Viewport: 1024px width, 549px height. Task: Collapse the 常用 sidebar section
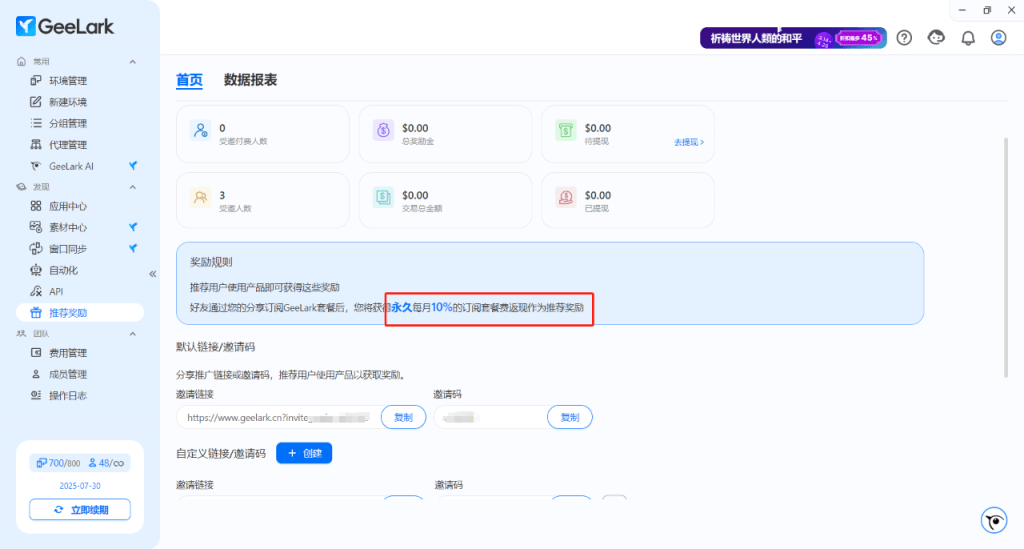click(133, 61)
